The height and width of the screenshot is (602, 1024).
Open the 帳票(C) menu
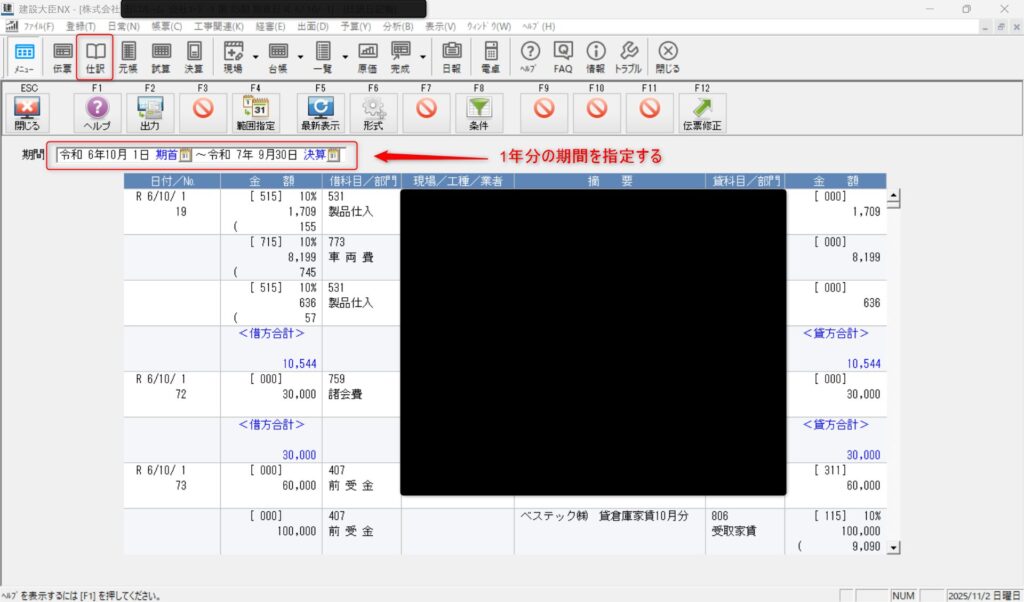tap(167, 25)
